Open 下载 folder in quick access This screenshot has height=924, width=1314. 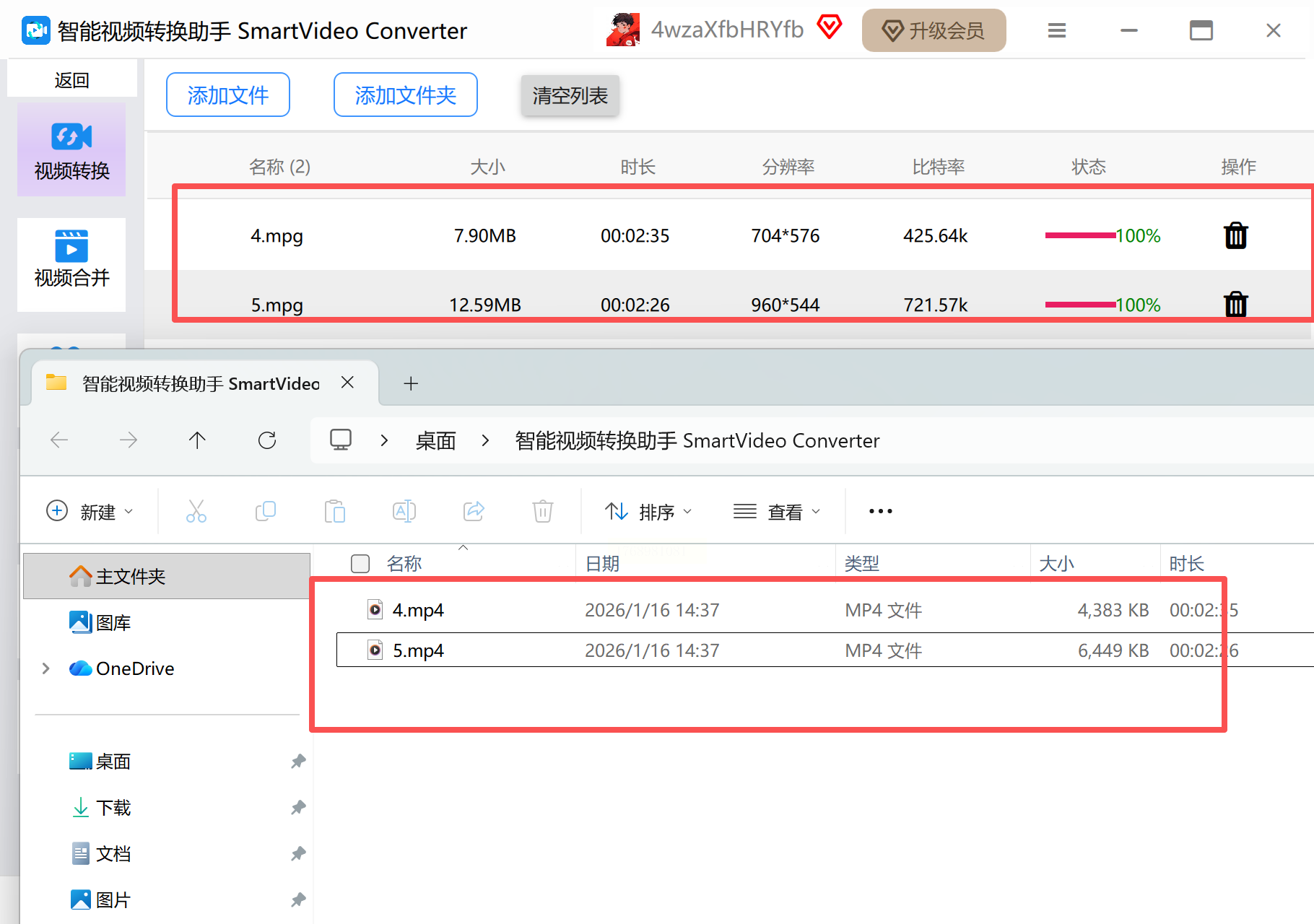pyautogui.click(x=100, y=807)
